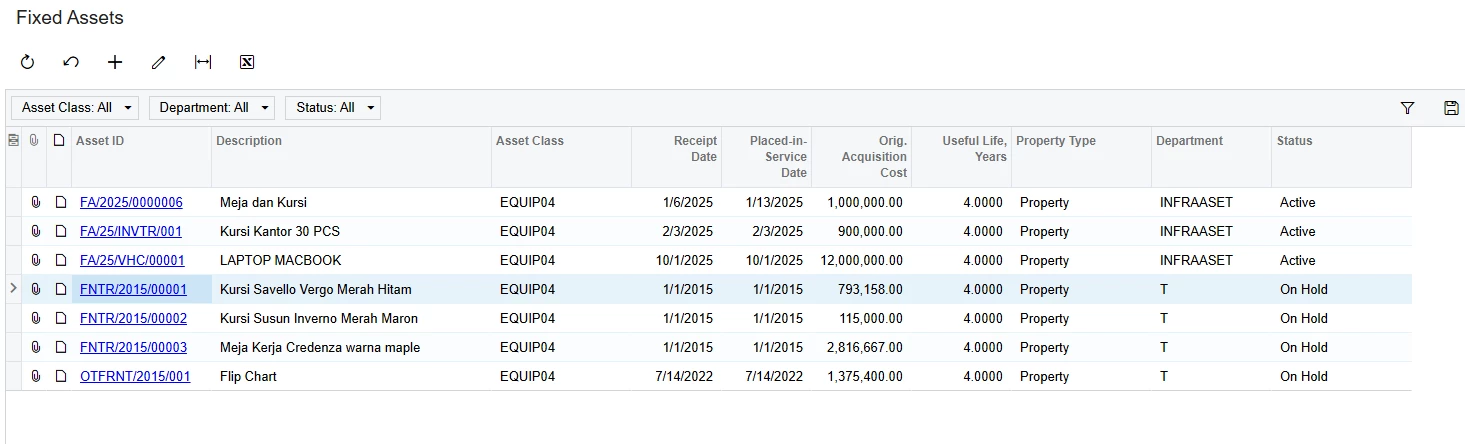Sort by Orig. Acquisition Cost header
1465x444 pixels.
[x=861, y=157]
